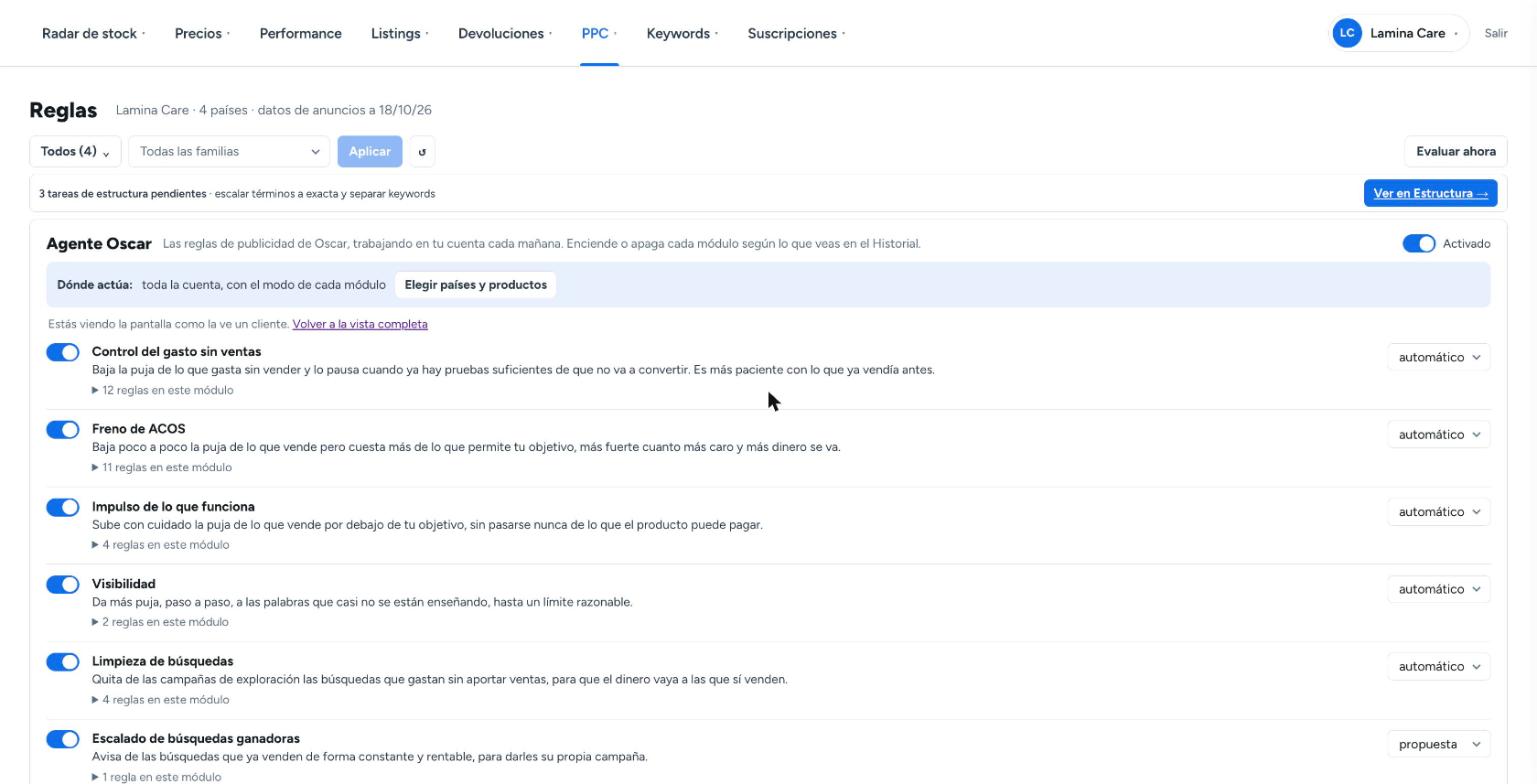This screenshot has height=784, width=1537.
Task: Toggle the Freno de ACOS module
Action: (x=63, y=430)
